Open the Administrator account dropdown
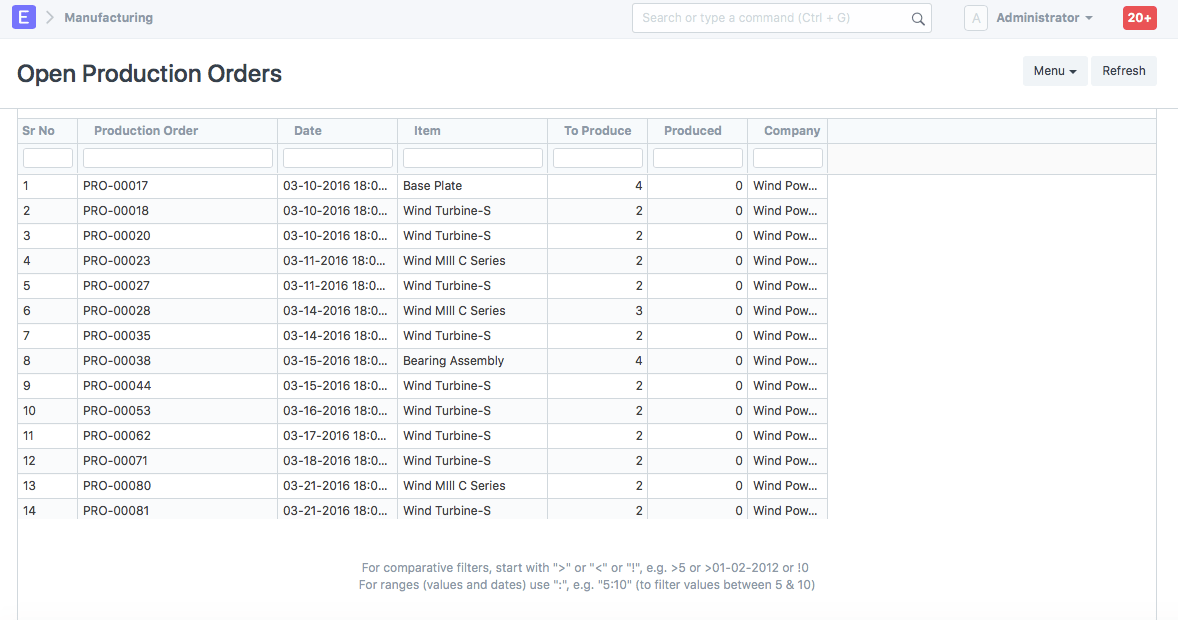 tap(1043, 17)
